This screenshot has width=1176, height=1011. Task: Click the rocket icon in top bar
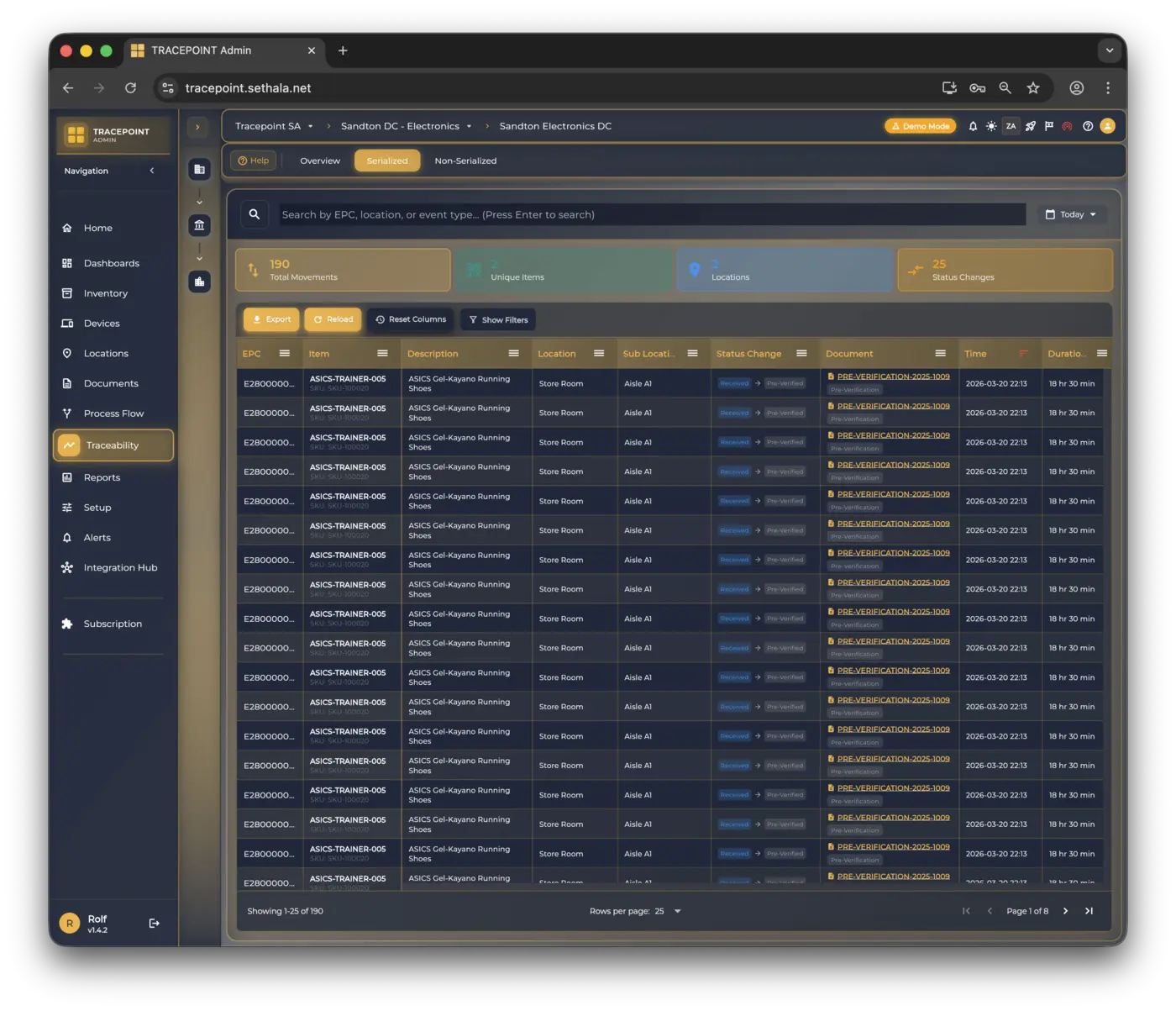(x=1030, y=126)
